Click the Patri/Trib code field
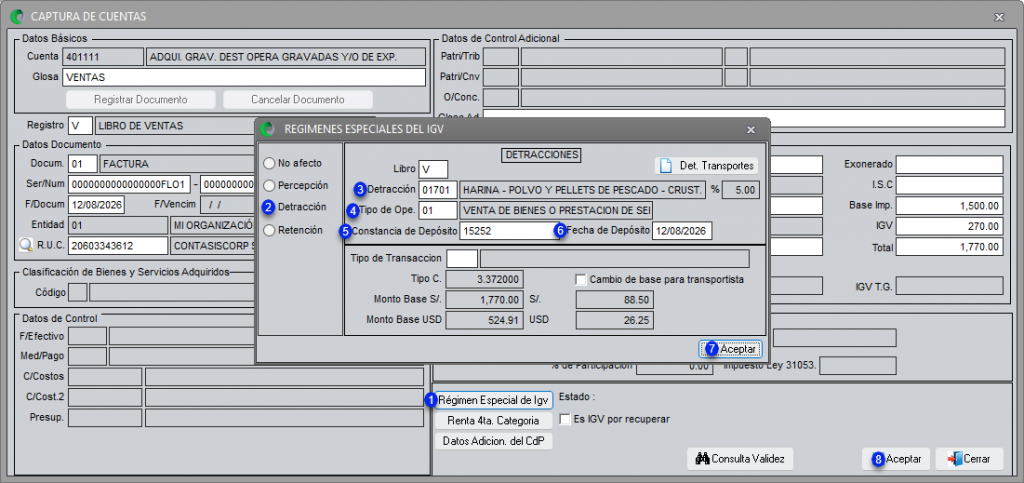The width and height of the screenshot is (1024, 483). click(501, 57)
